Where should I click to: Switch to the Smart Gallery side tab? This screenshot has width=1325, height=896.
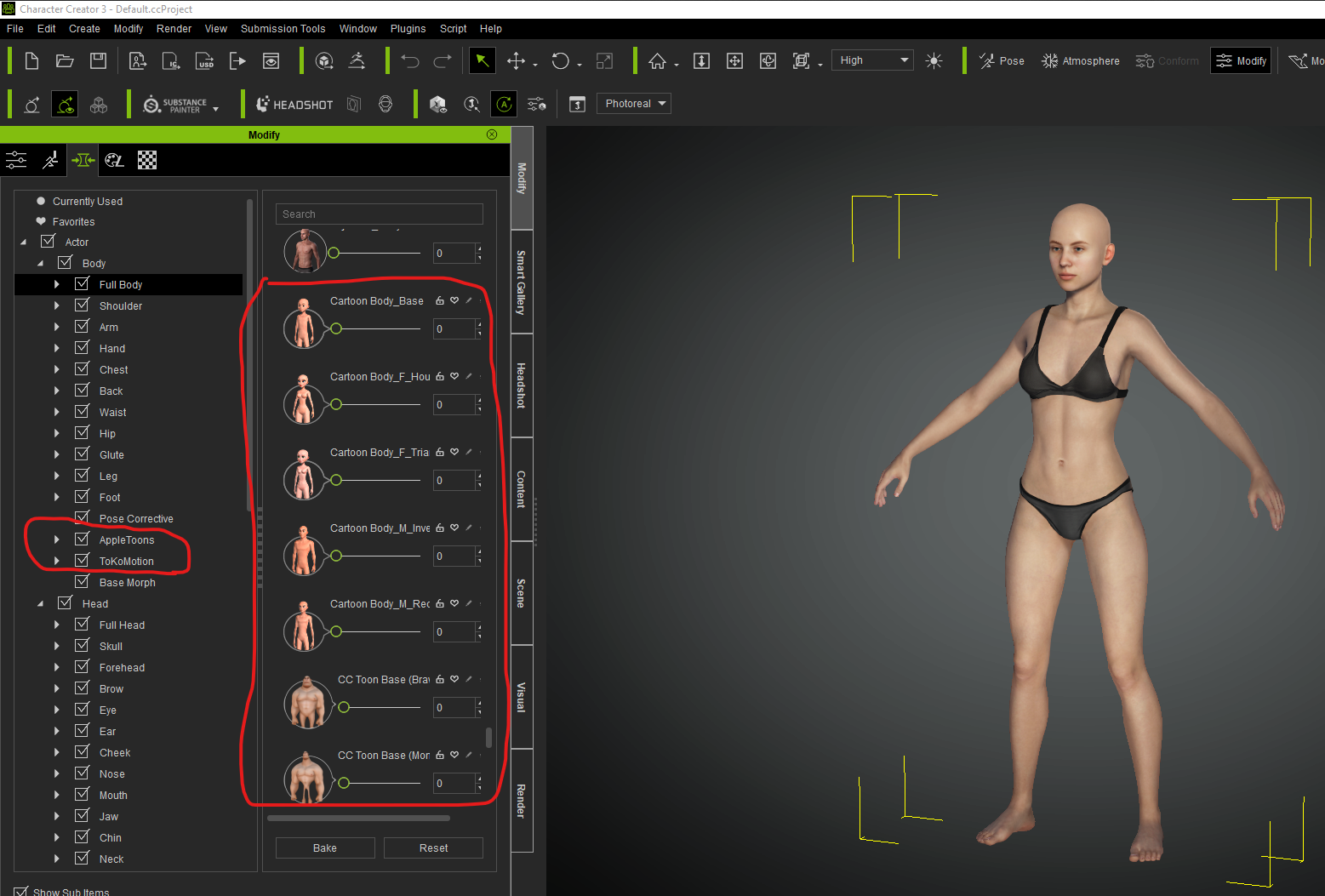click(x=522, y=282)
